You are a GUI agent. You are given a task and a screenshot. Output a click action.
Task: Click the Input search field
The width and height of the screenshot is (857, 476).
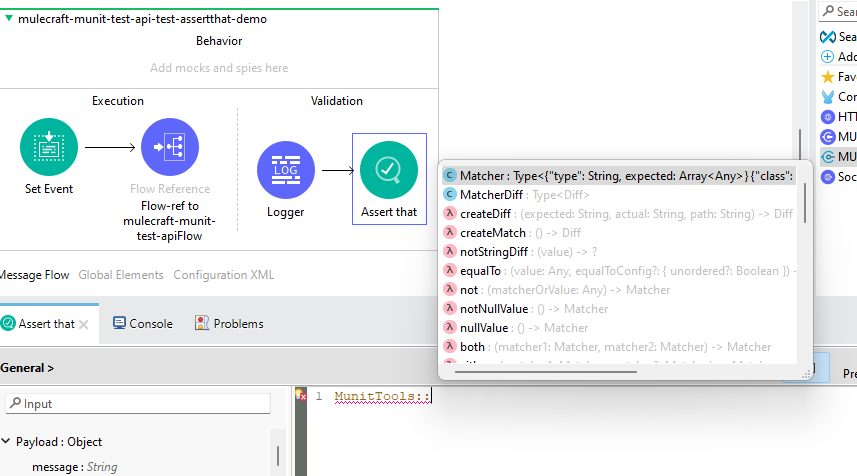140,404
